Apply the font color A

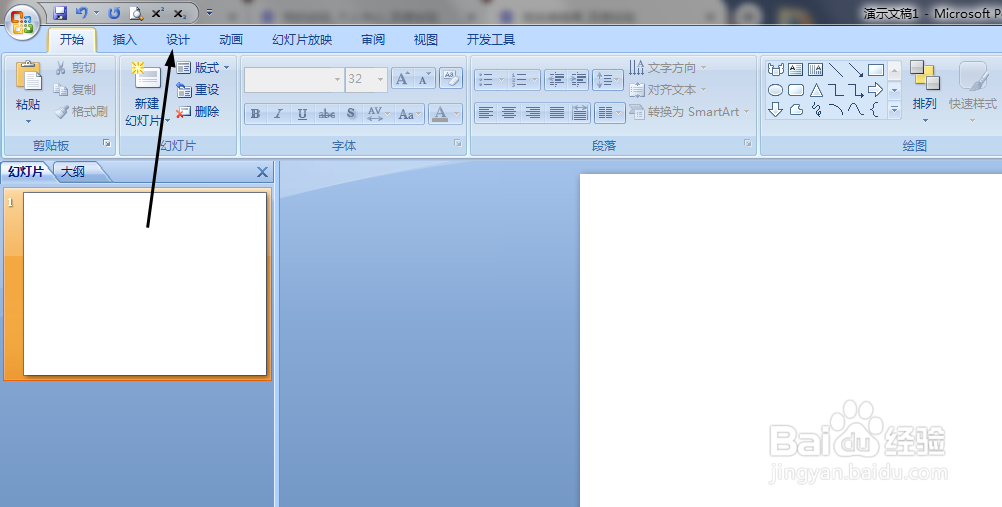coord(440,114)
